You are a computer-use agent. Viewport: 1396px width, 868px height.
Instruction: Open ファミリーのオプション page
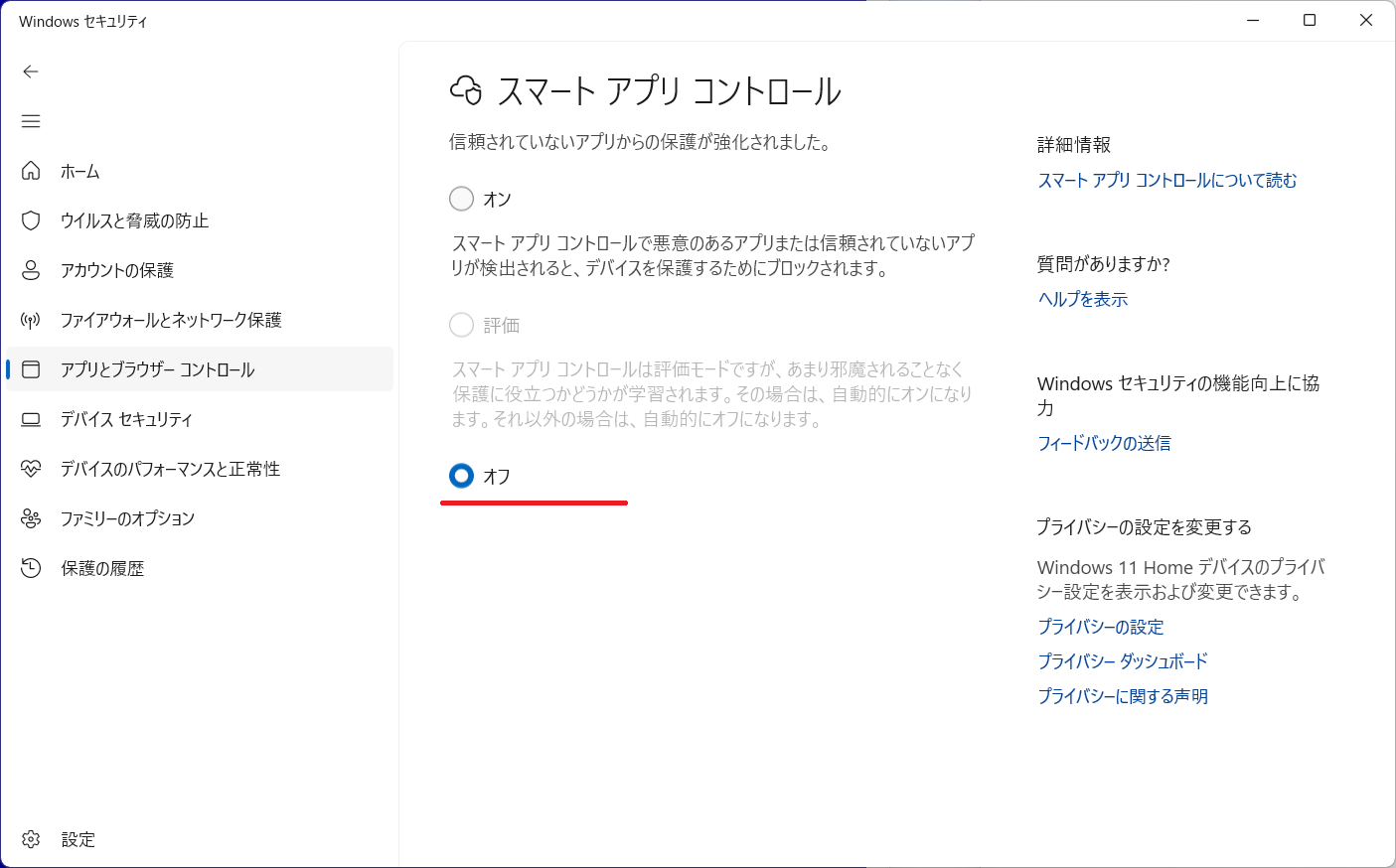point(200,518)
